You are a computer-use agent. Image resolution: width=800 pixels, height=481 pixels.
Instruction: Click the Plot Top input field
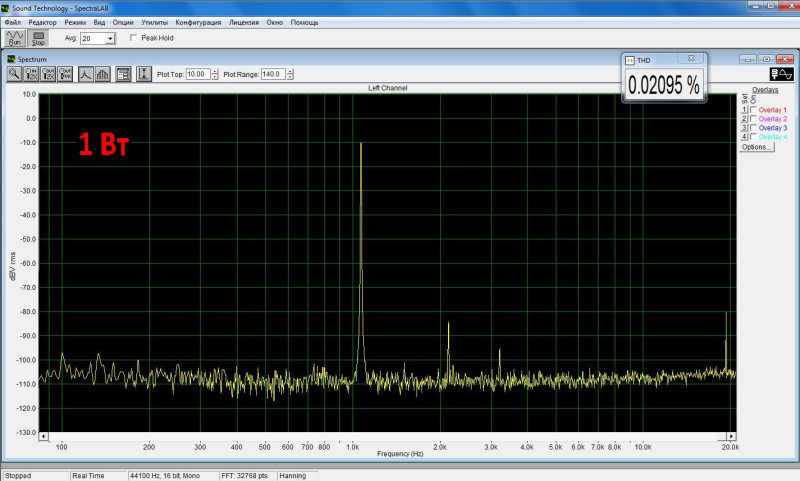(x=198, y=74)
